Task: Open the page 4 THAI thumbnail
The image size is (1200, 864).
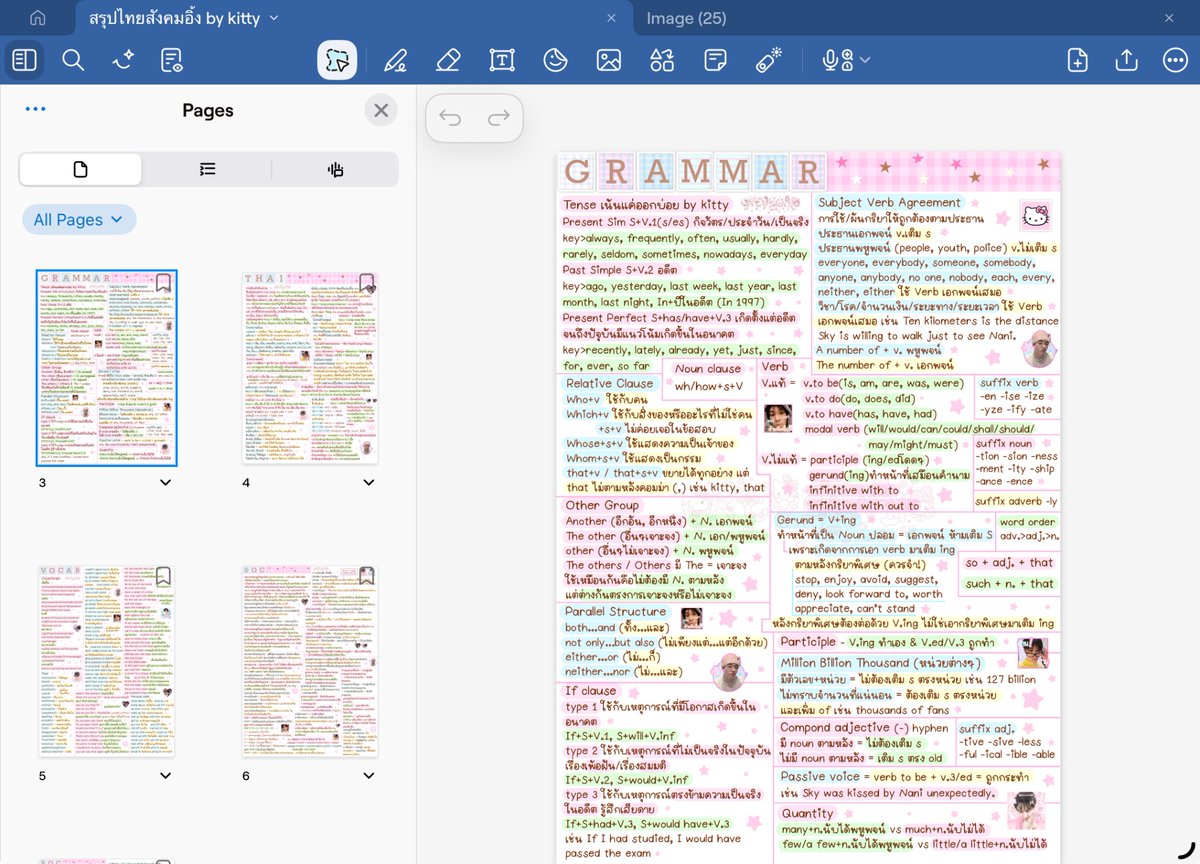Action: point(310,368)
